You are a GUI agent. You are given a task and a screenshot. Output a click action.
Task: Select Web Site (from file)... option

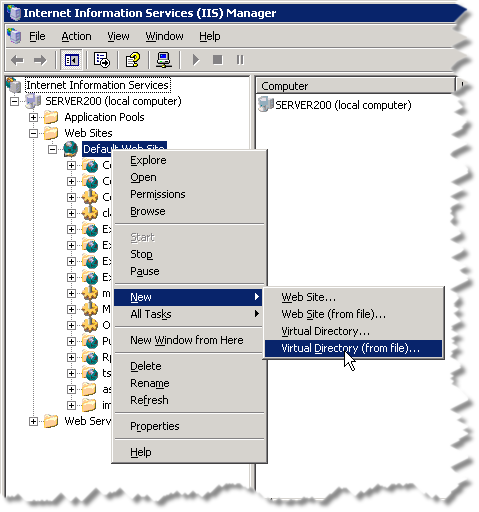click(x=354, y=314)
